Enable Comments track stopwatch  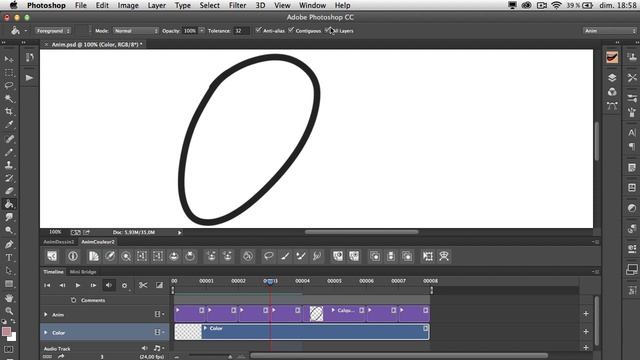(x=73, y=300)
